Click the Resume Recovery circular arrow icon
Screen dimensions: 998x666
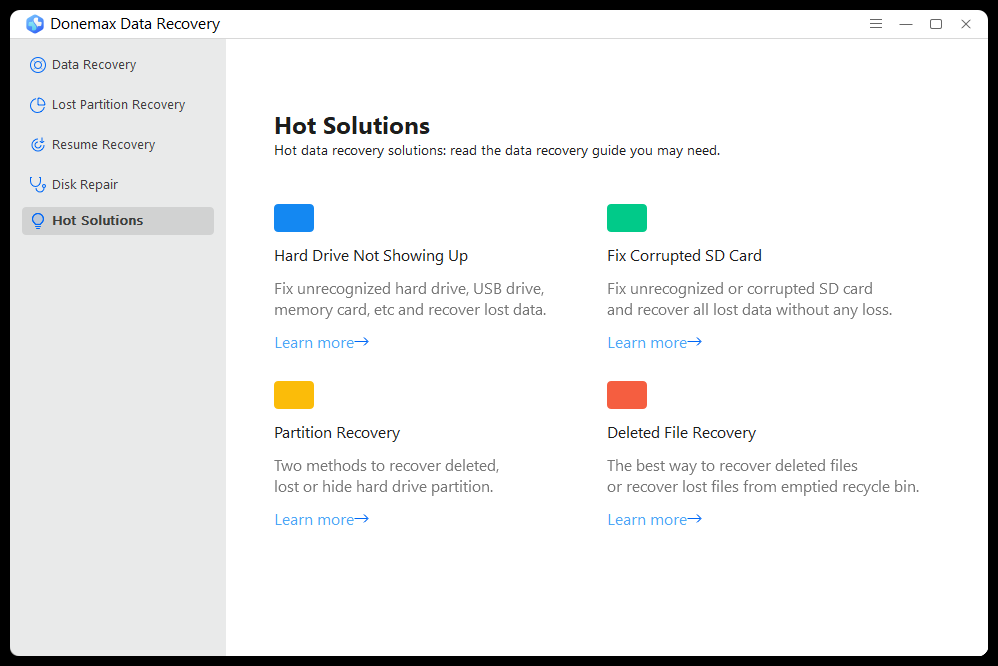click(x=38, y=145)
